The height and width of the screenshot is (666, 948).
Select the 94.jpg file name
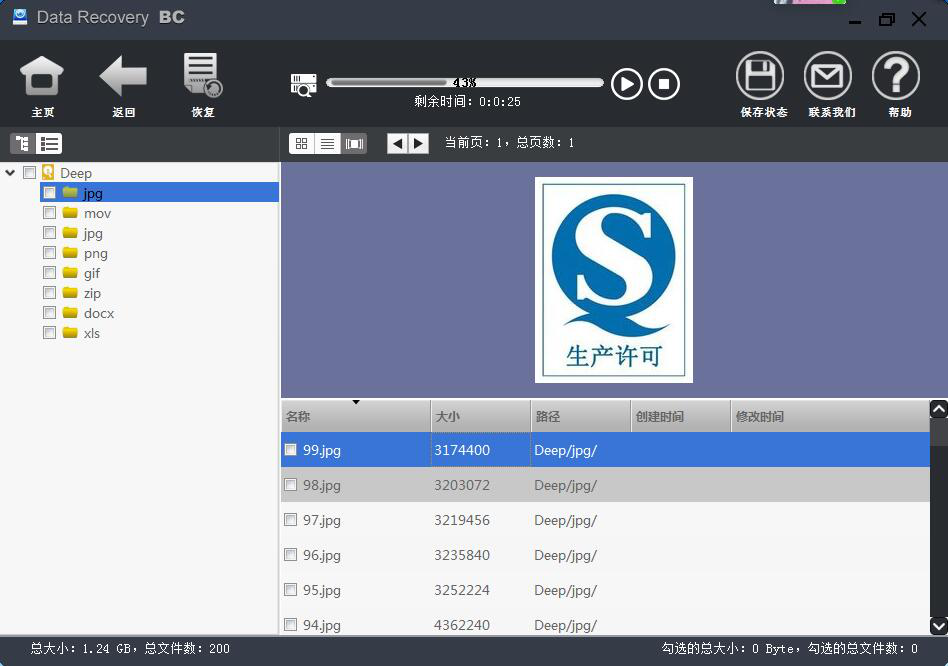[x=322, y=626]
